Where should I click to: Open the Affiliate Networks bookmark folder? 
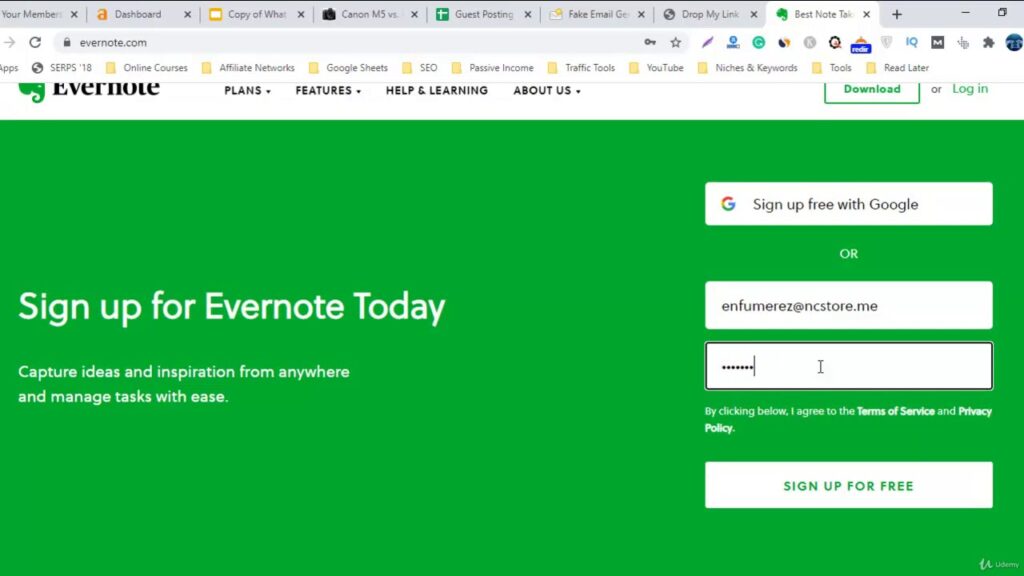pyautogui.click(x=248, y=67)
